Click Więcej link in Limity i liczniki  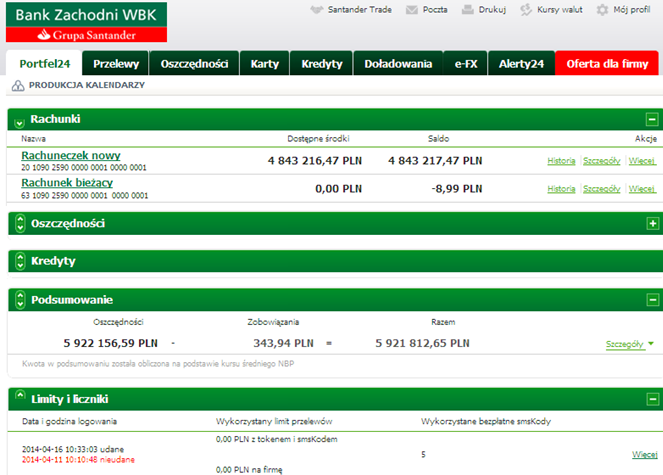click(x=644, y=454)
